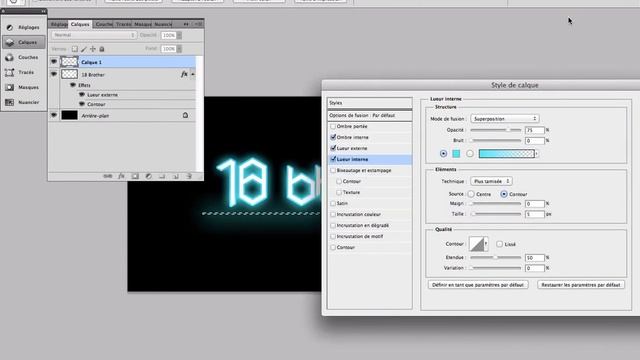Open Mode de fusion Superposition dropdown
This screenshot has height=360, width=640.
505,119
